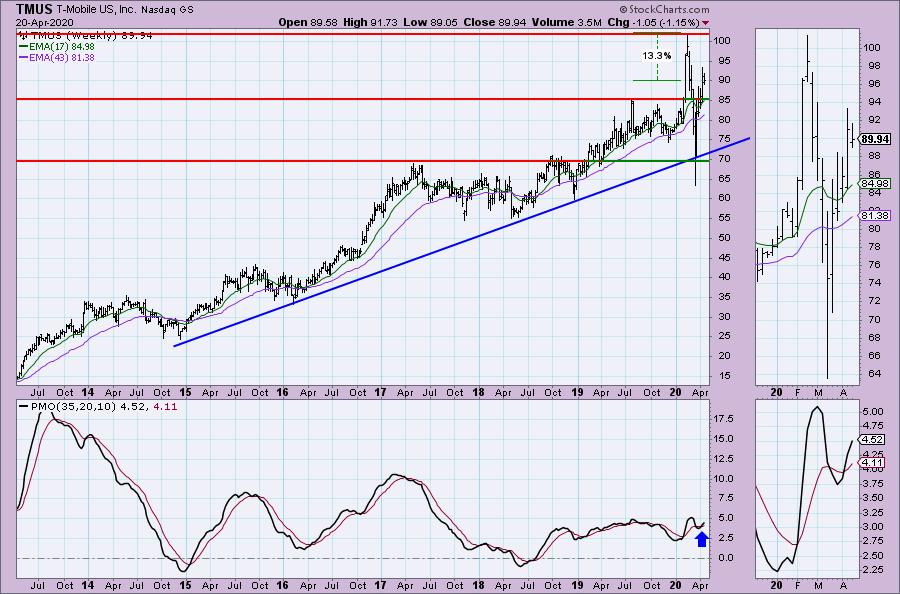Click the TMUS (Weekly) 89.94 legend label
Image resolution: width=900 pixels, height=594 pixels.
pyautogui.click(x=86, y=36)
